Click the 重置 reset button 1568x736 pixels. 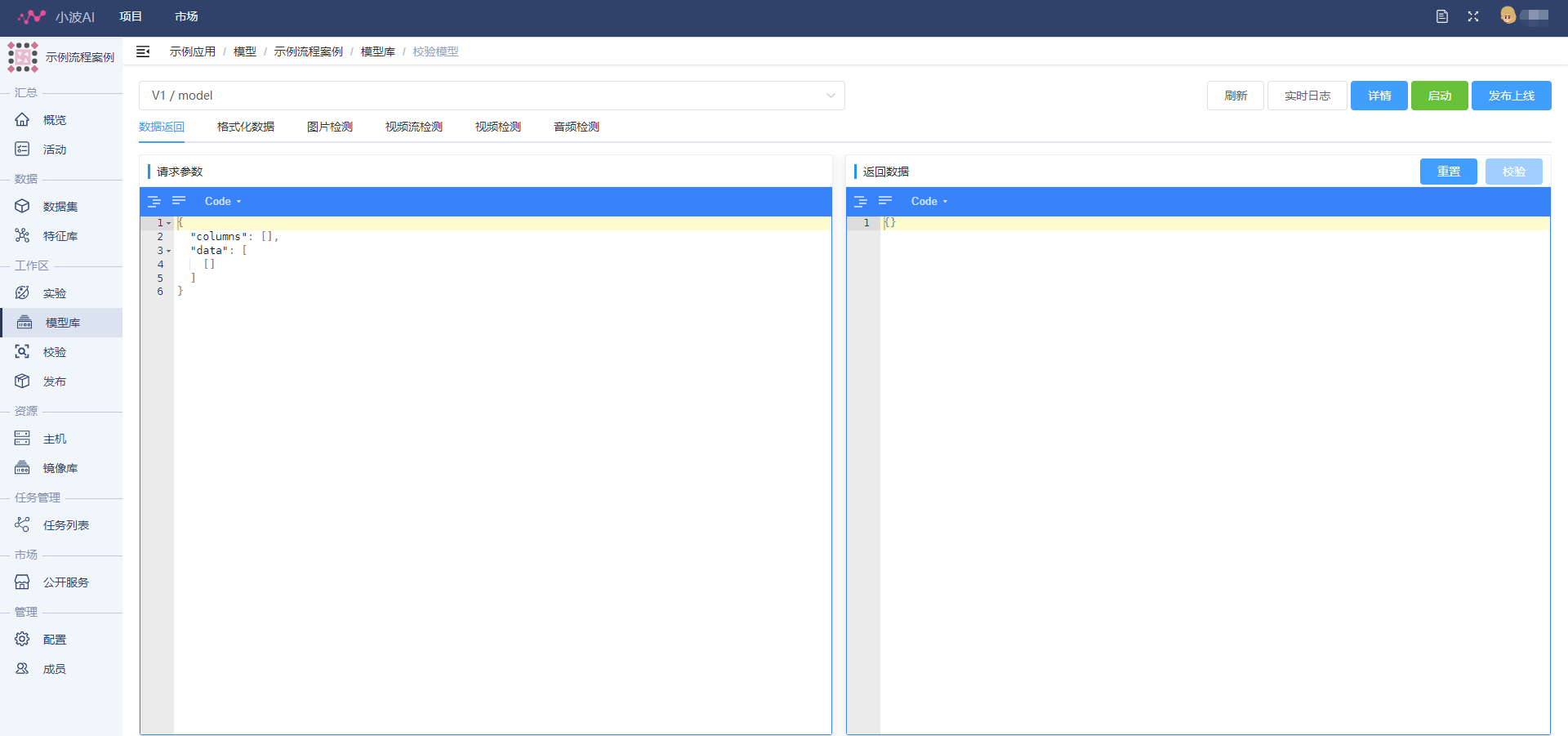pyautogui.click(x=1449, y=172)
